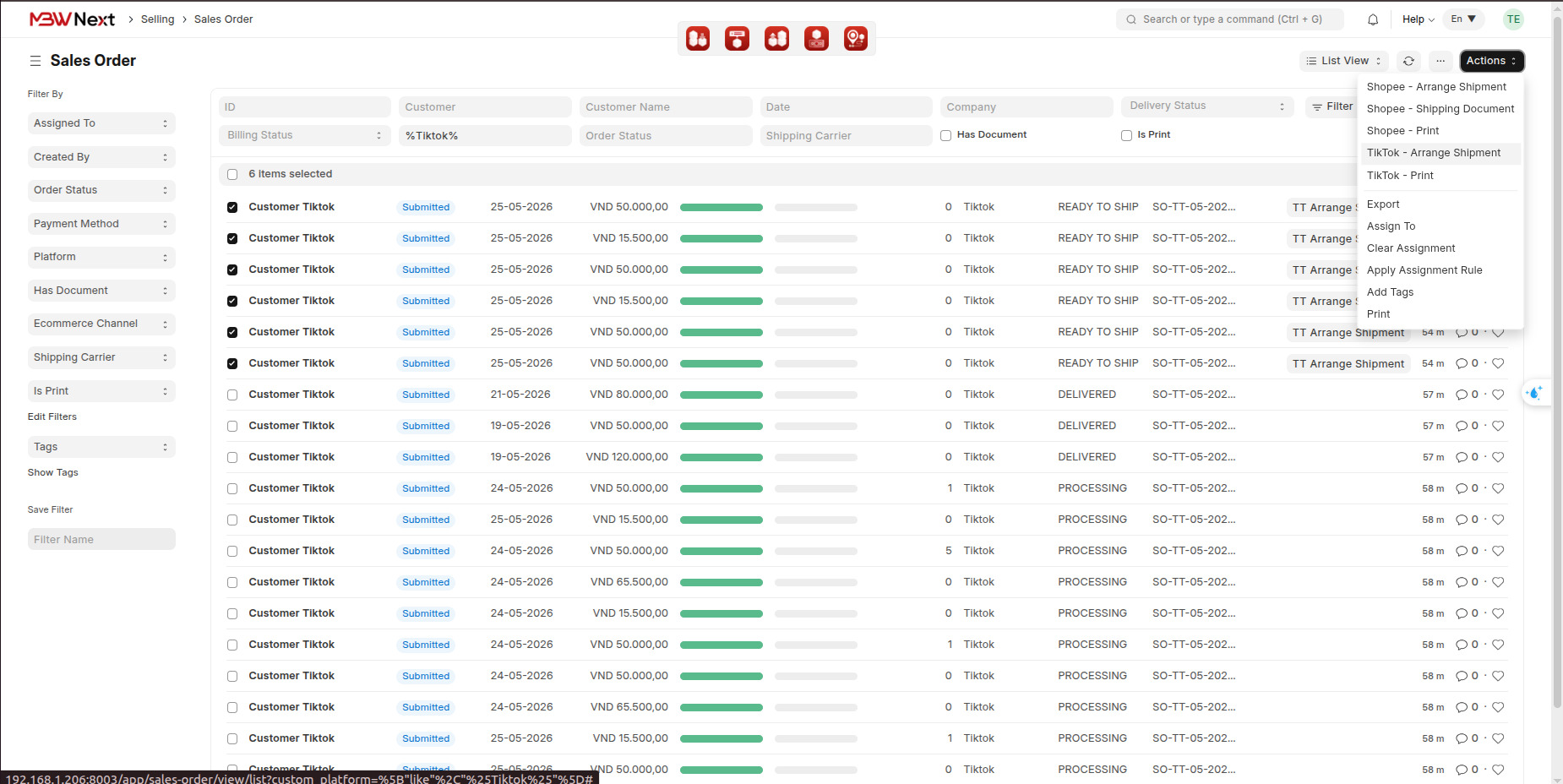Like the VND 120.000,00 order with the heart
Image resolution: width=1563 pixels, height=784 pixels.
[x=1498, y=457]
